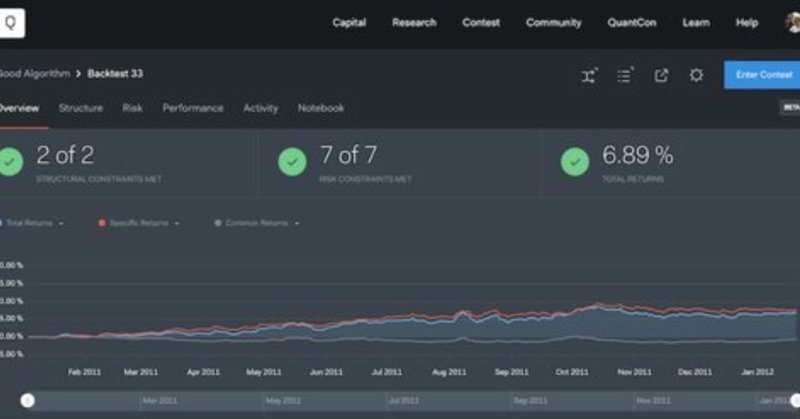Switch to the Performance tab
The height and width of the screenshot is (419, 800).
193,108
